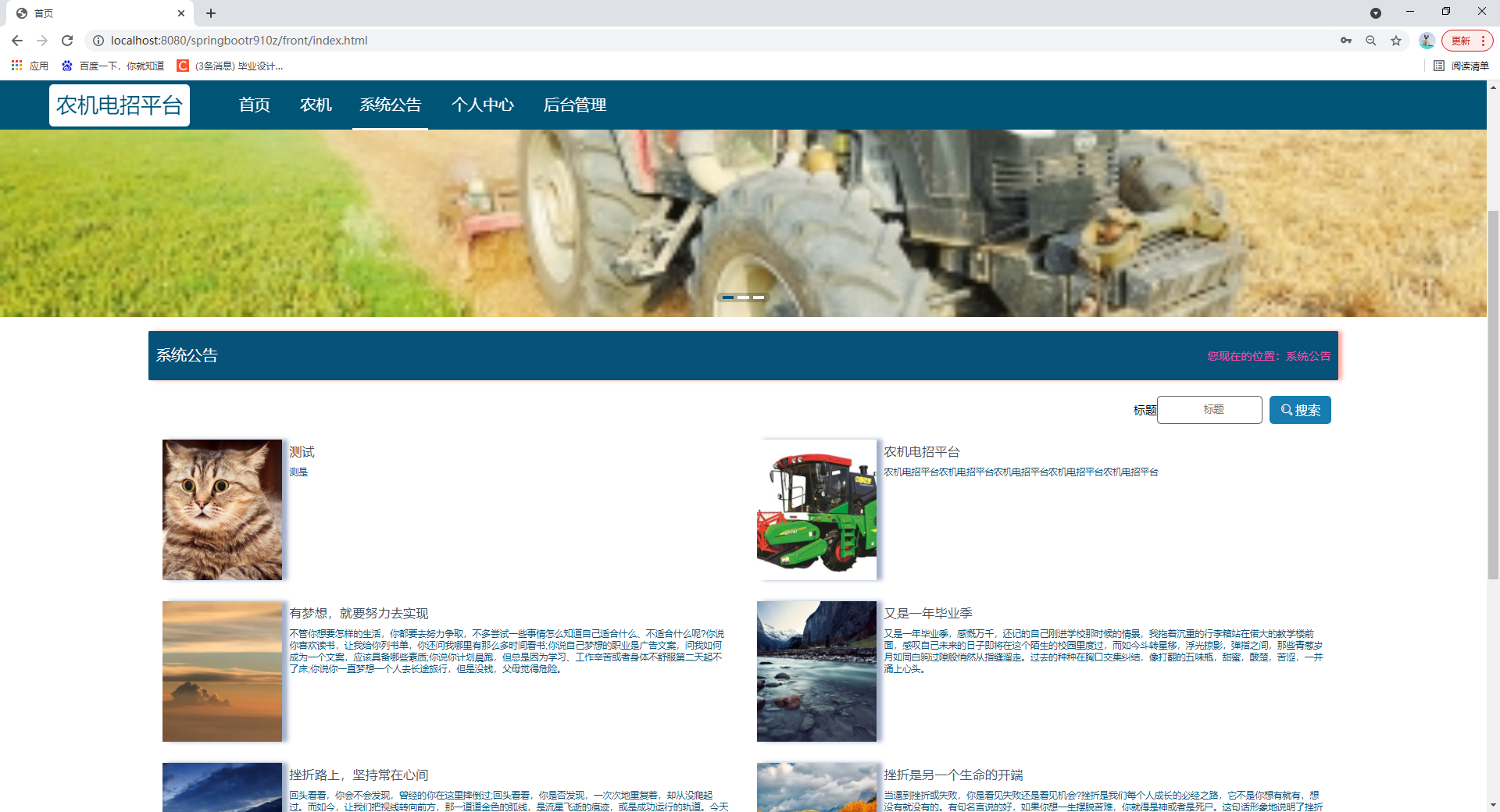This screenshot has width=1500, height=812.
Task: Click the browser forward arrow
Action: (42, 41)
